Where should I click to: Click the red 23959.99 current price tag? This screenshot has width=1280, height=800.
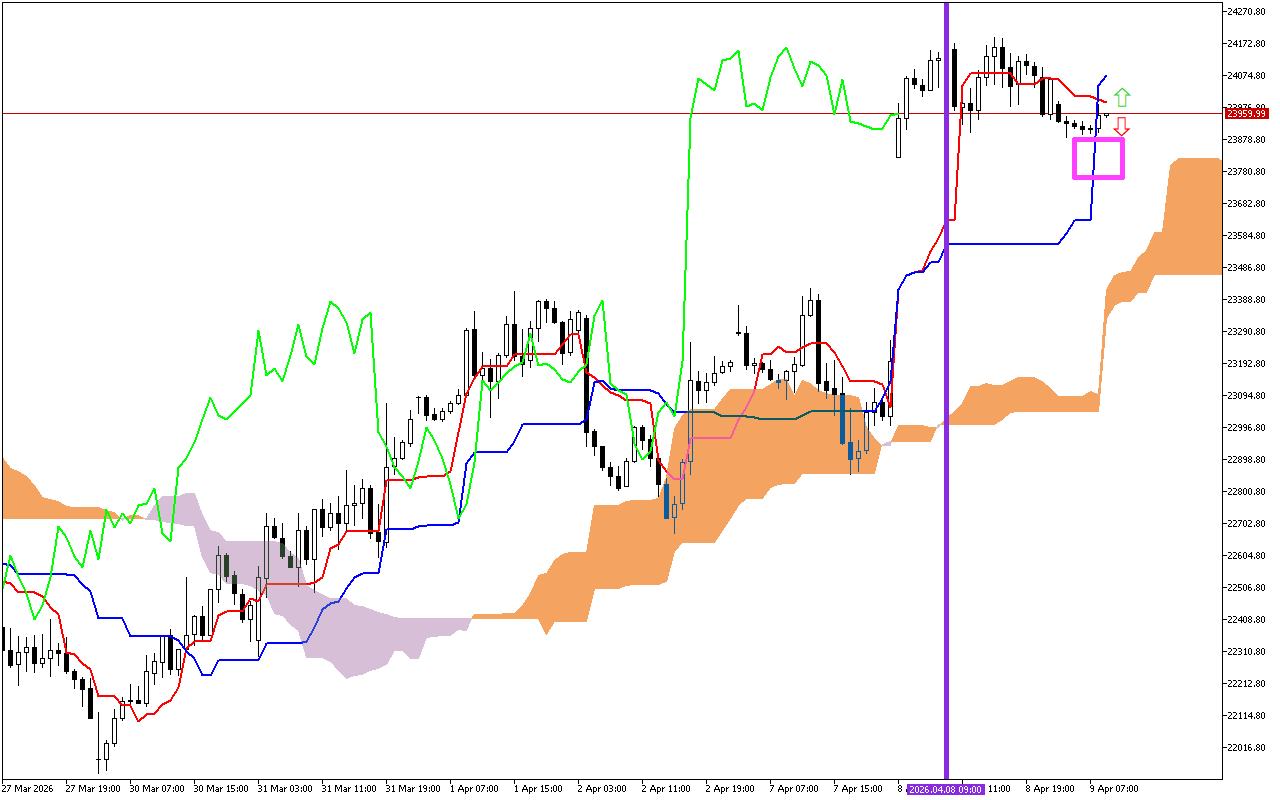coord(1246,113)
